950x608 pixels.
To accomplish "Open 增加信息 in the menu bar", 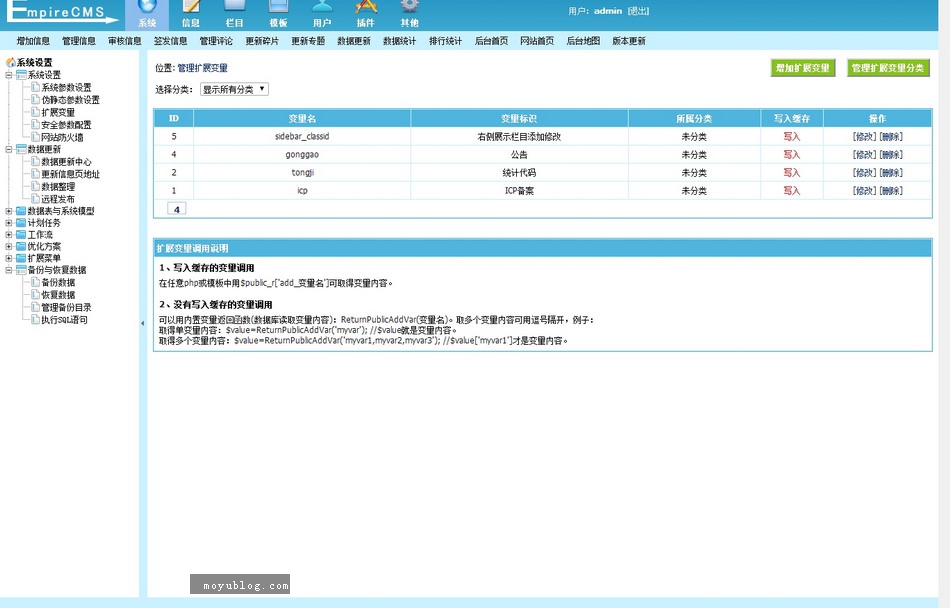I will pyautogui.click(x=33, y=41).
